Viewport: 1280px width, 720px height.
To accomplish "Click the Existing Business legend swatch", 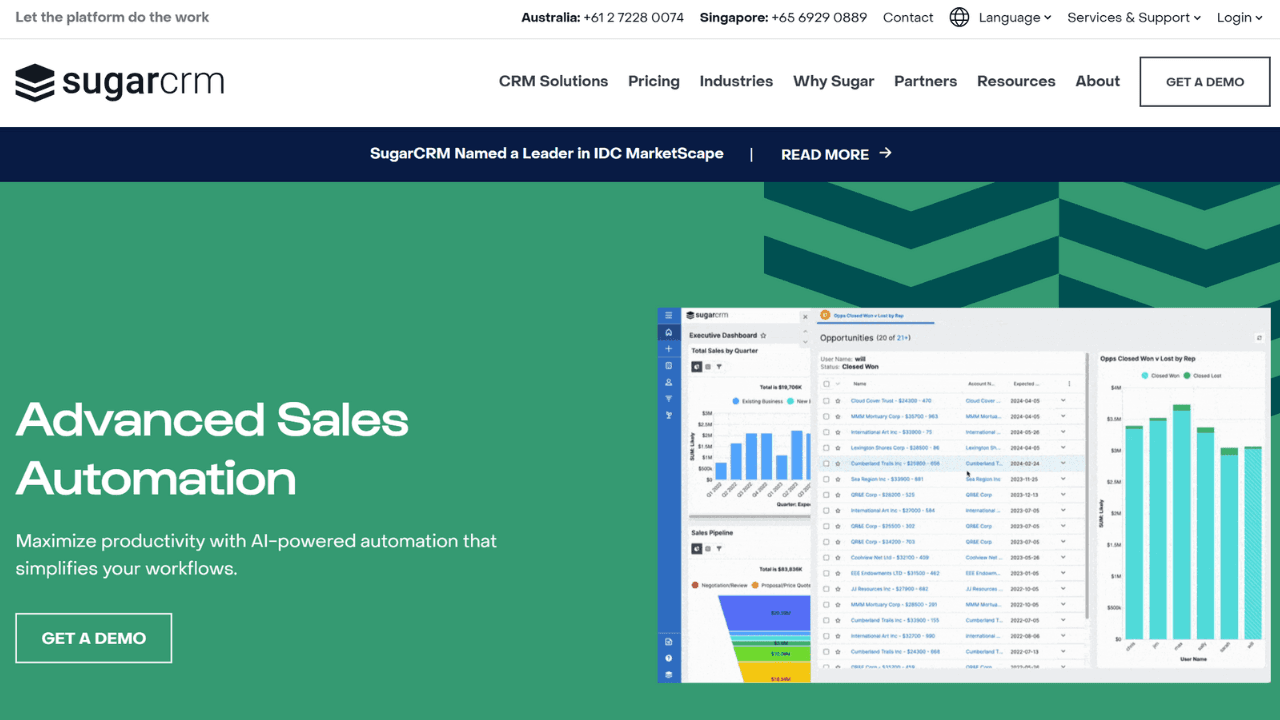I will [x=736, y=401].
